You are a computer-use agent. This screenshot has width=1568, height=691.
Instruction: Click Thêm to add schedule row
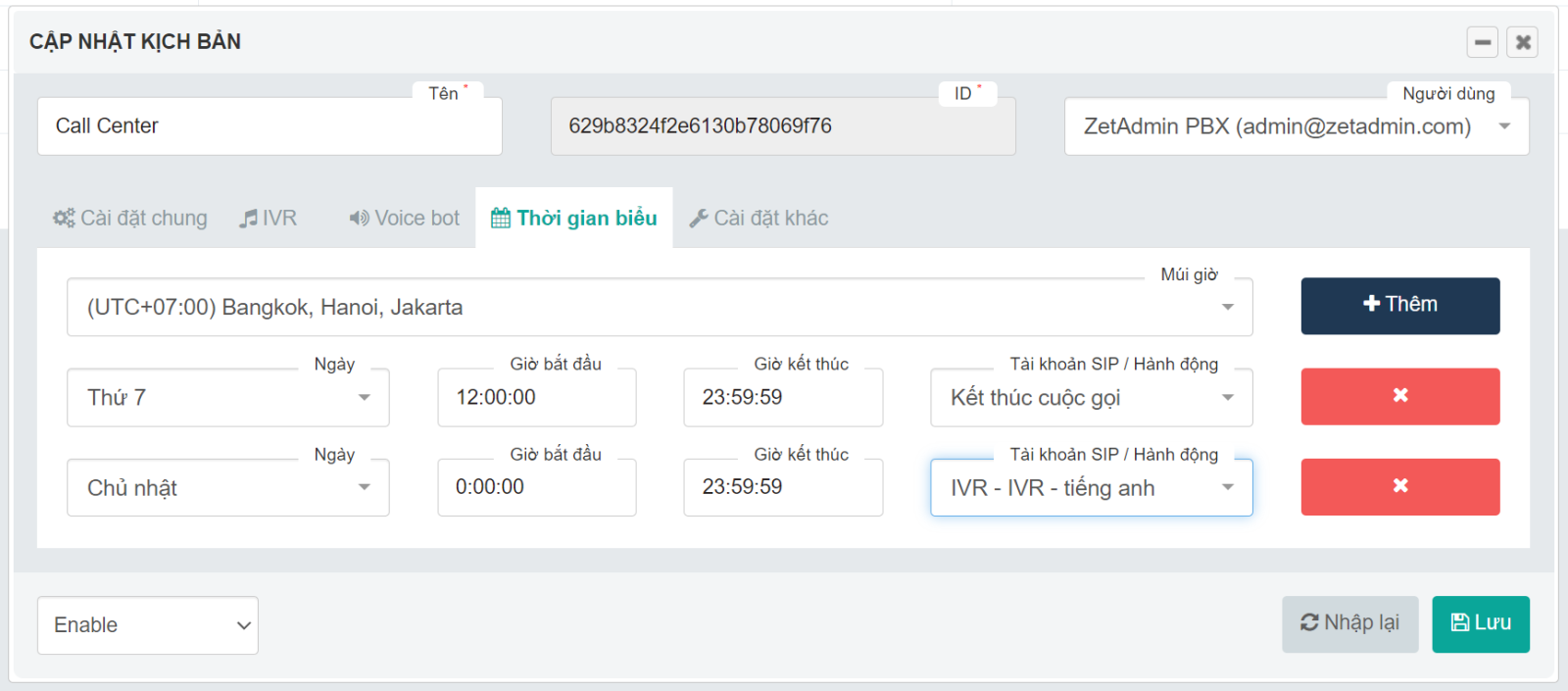point(1399,305)
